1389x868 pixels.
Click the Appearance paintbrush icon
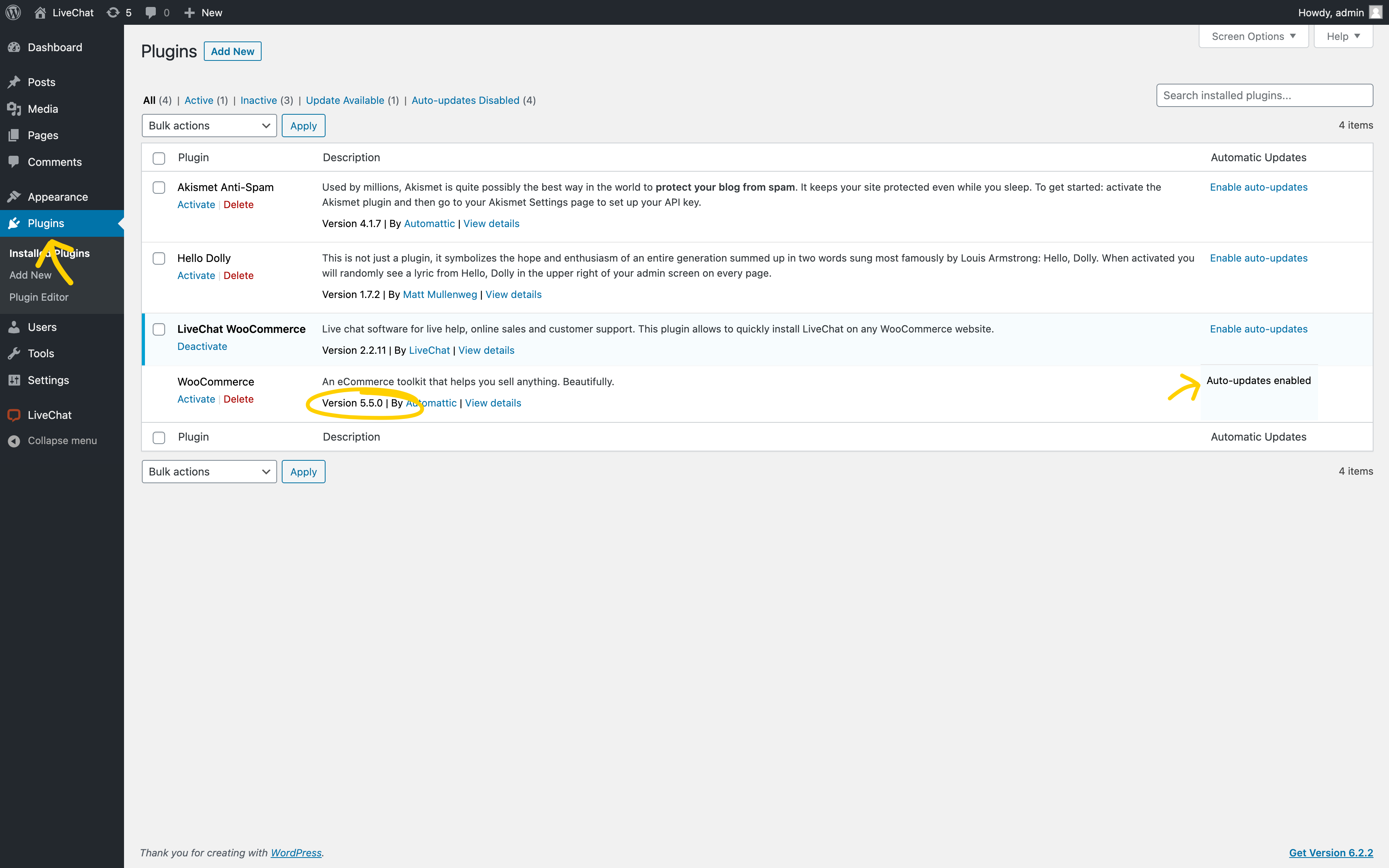tap(14, 197)
